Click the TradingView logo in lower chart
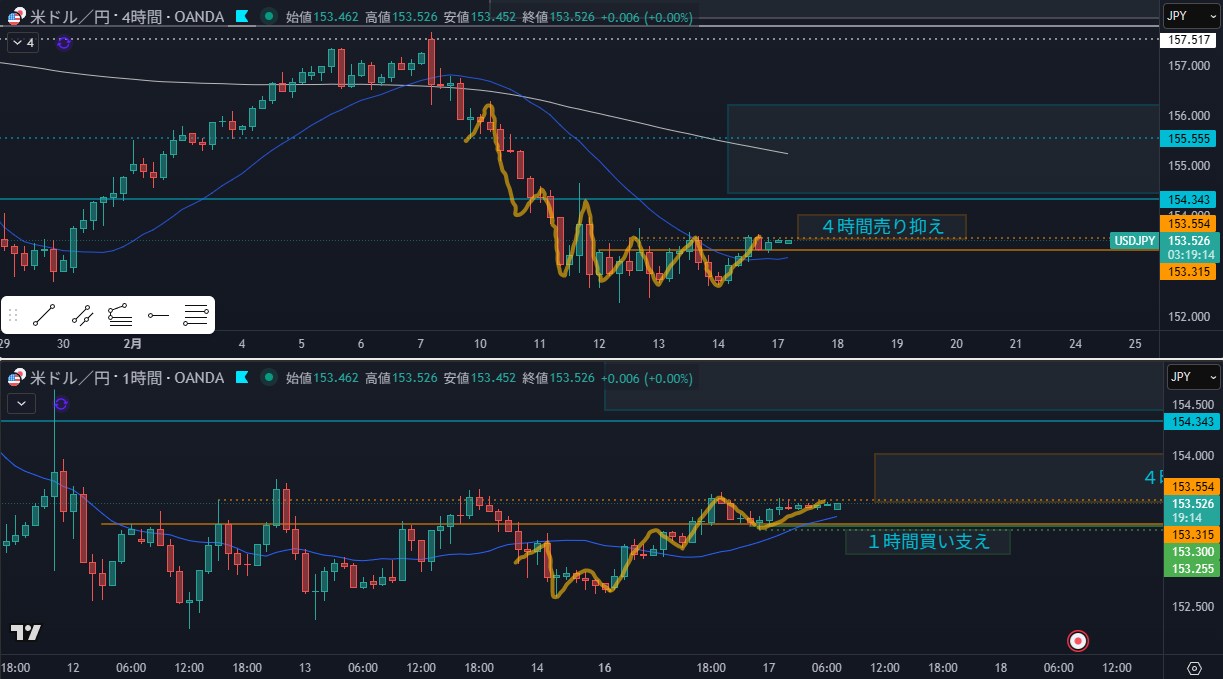 [26, 632]
